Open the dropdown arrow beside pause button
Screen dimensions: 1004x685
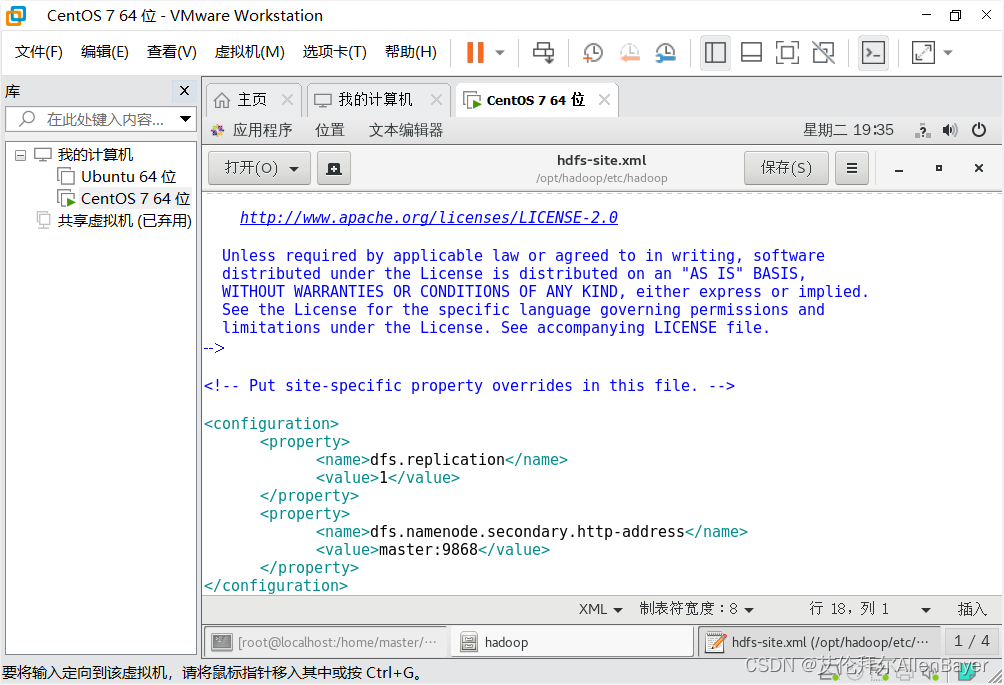point(500,52)
